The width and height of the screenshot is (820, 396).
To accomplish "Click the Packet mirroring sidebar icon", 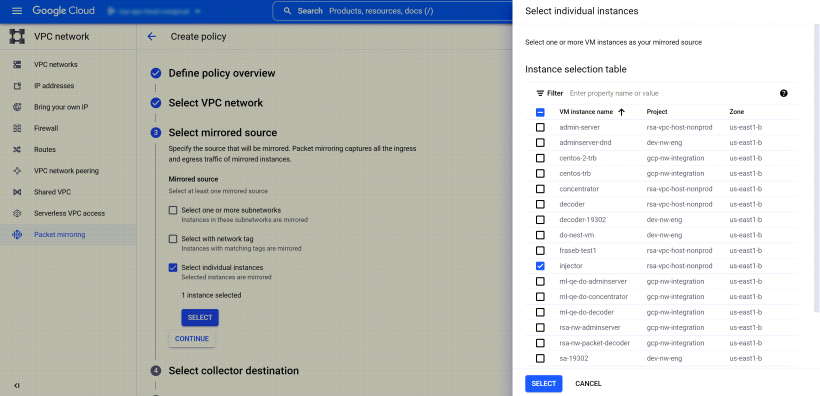I will (x=17, y=234).
